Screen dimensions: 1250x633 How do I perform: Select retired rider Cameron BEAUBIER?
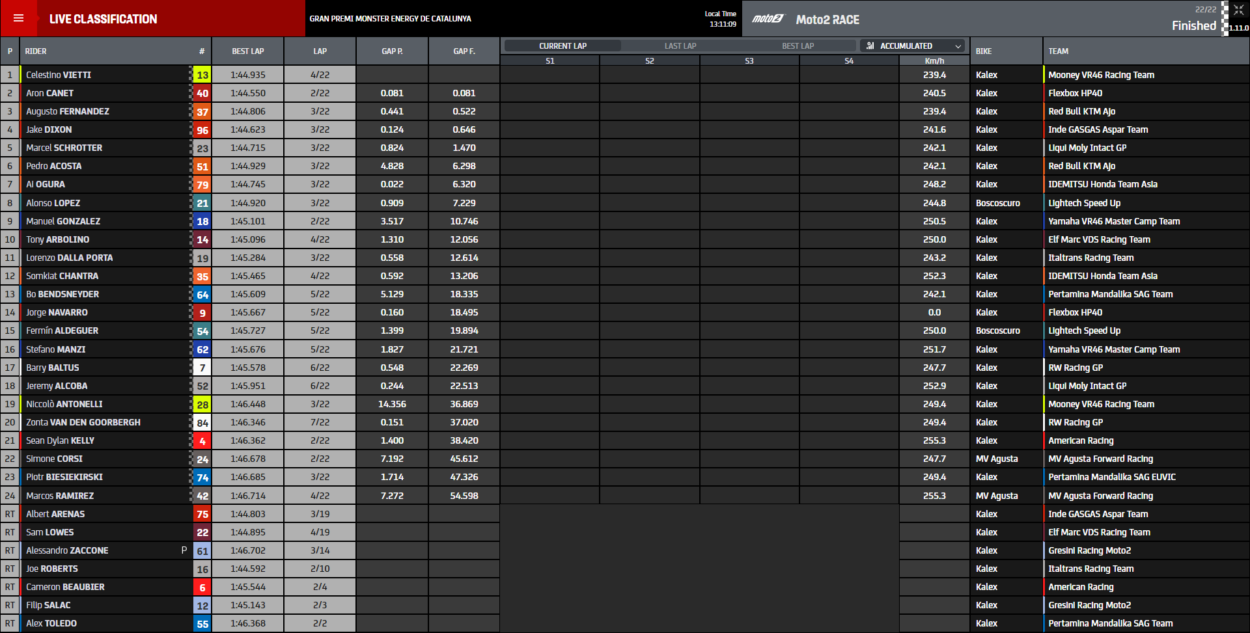click(x=65, y=587)
